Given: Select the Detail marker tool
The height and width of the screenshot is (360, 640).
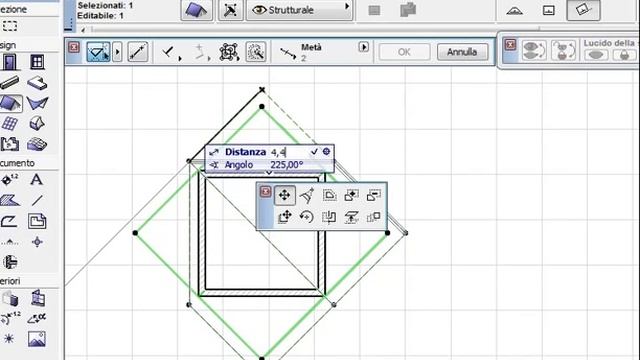Looking at the screenshot, I should pos(10,262).
